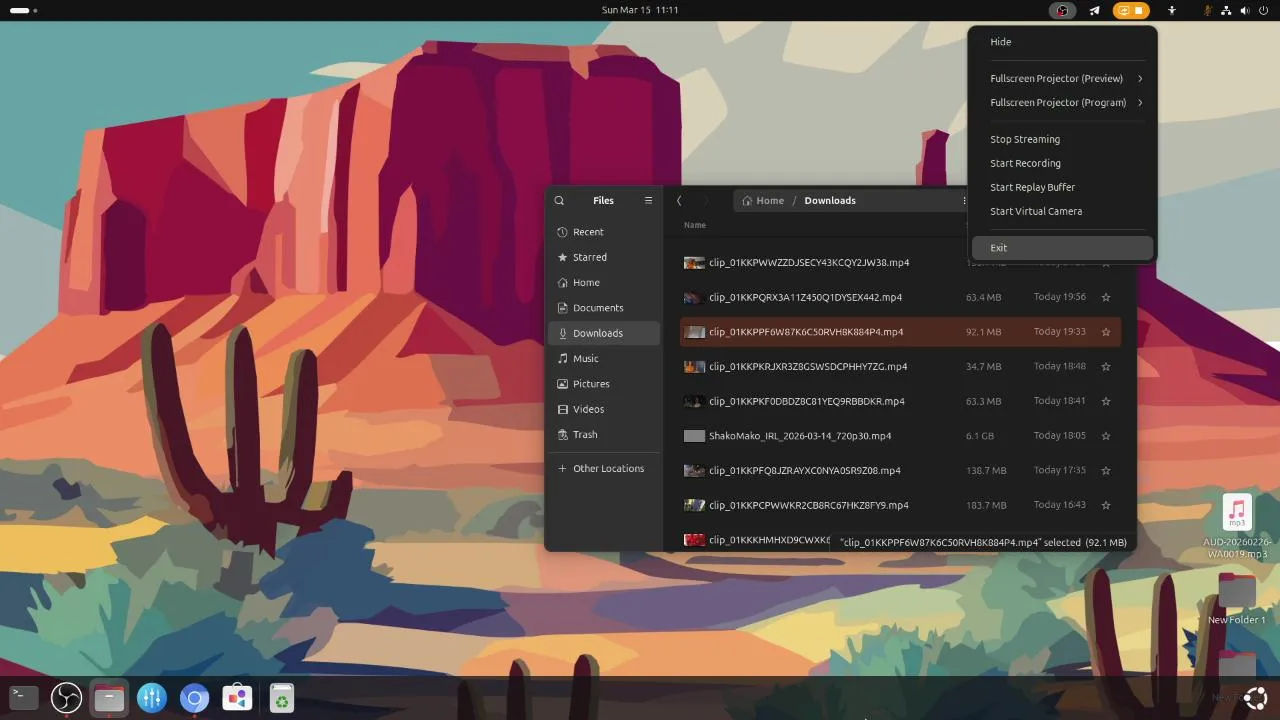Star the clip_01KKPCPWWKR2CB8RC67HKZ8FY9.mp4 file
Viewport: 1280px width, 720px height.
point(1106,505)
